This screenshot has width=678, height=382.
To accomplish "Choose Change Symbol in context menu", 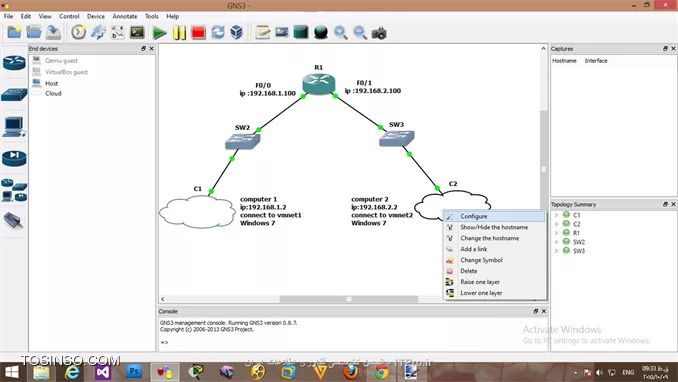I will pyautogui.click(x=495, y=260).
